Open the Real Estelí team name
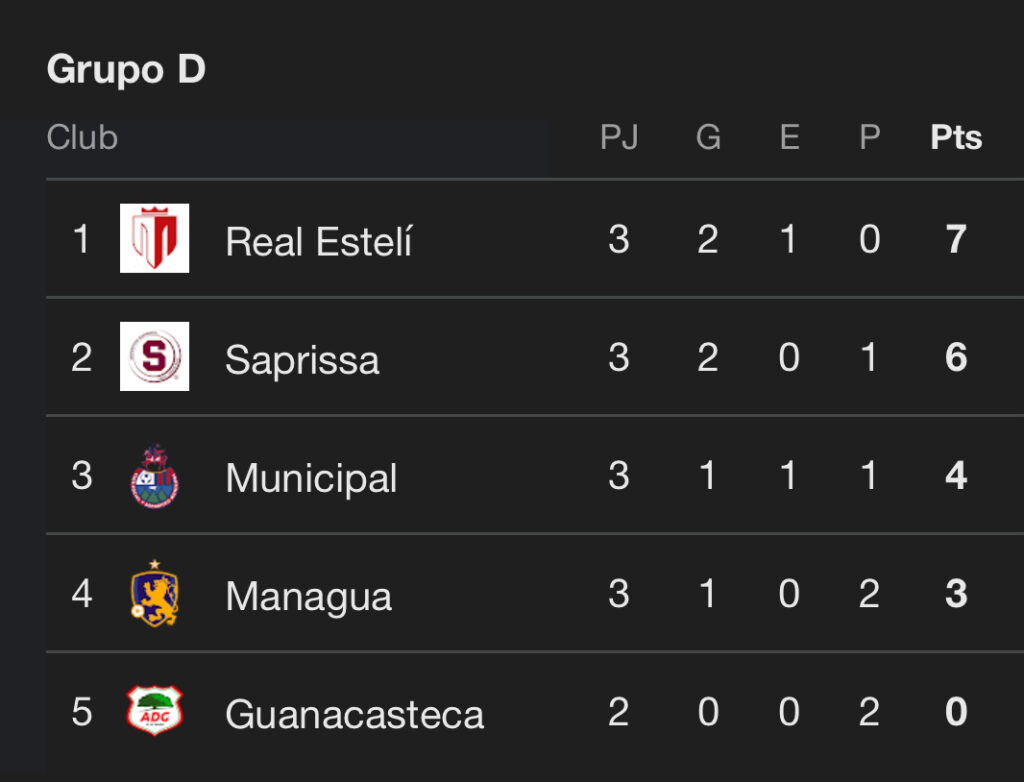Viewport: 1024px width, 782px height. pos(319,241)
